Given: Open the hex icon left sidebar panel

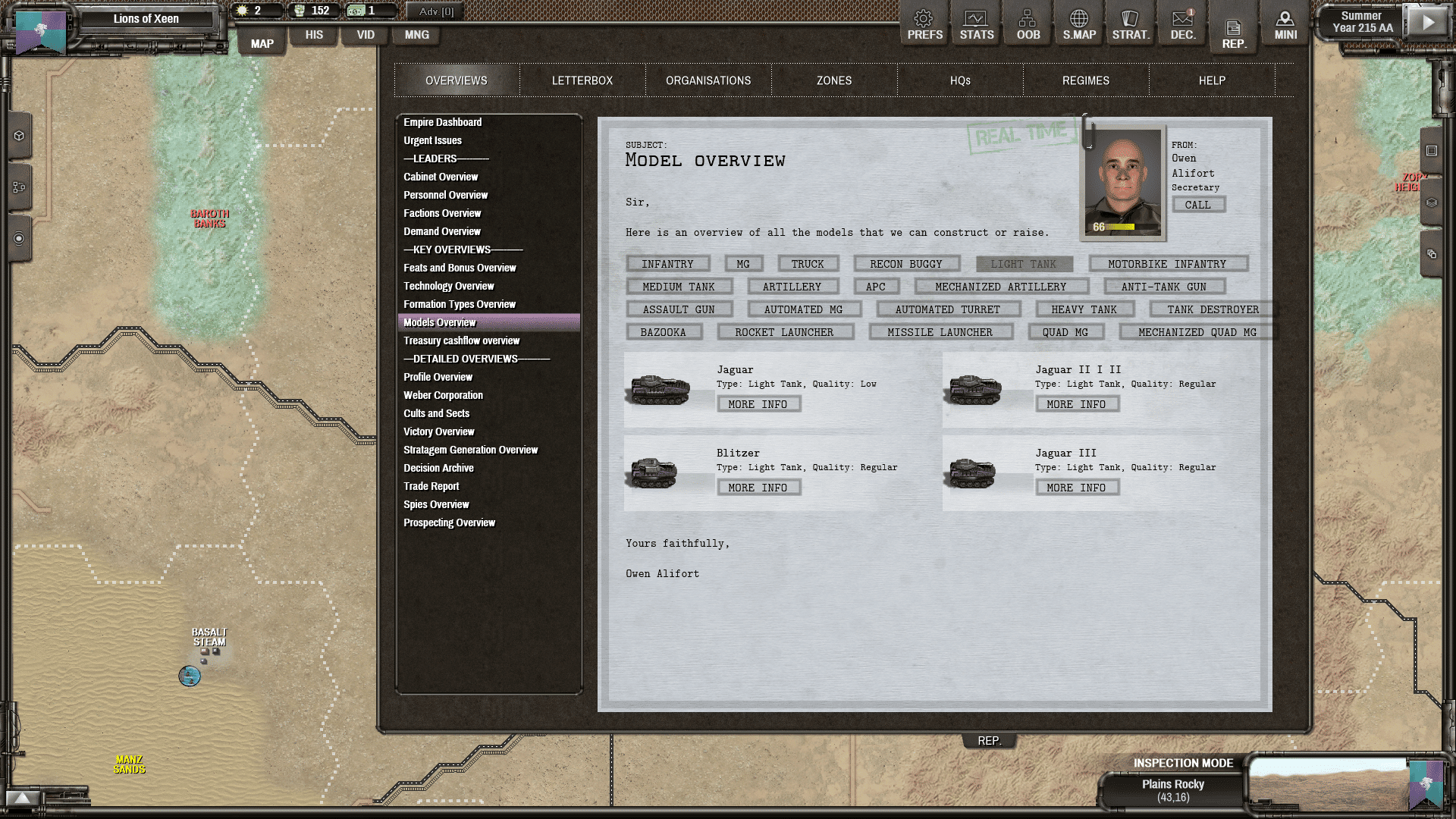Looking at the screenshot, I should click(x=19, y=136).
